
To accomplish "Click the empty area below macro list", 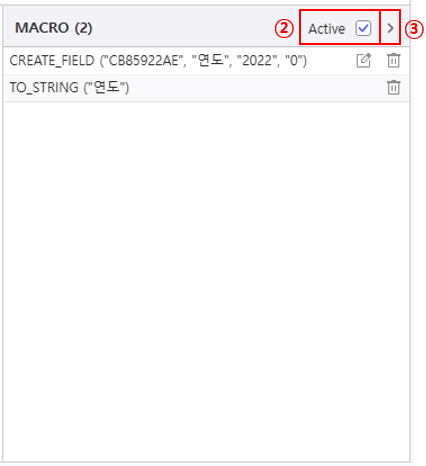I will point(206,280).
